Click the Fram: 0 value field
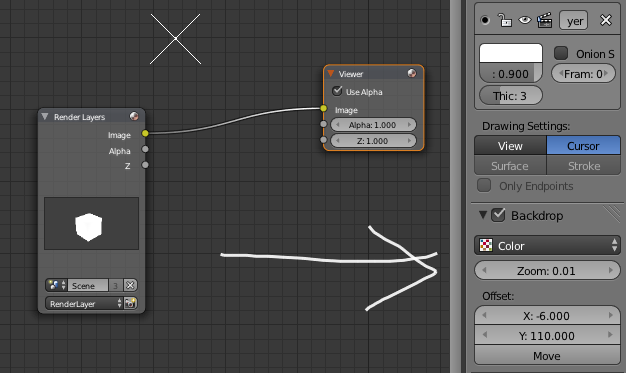 tap(583, 73)
